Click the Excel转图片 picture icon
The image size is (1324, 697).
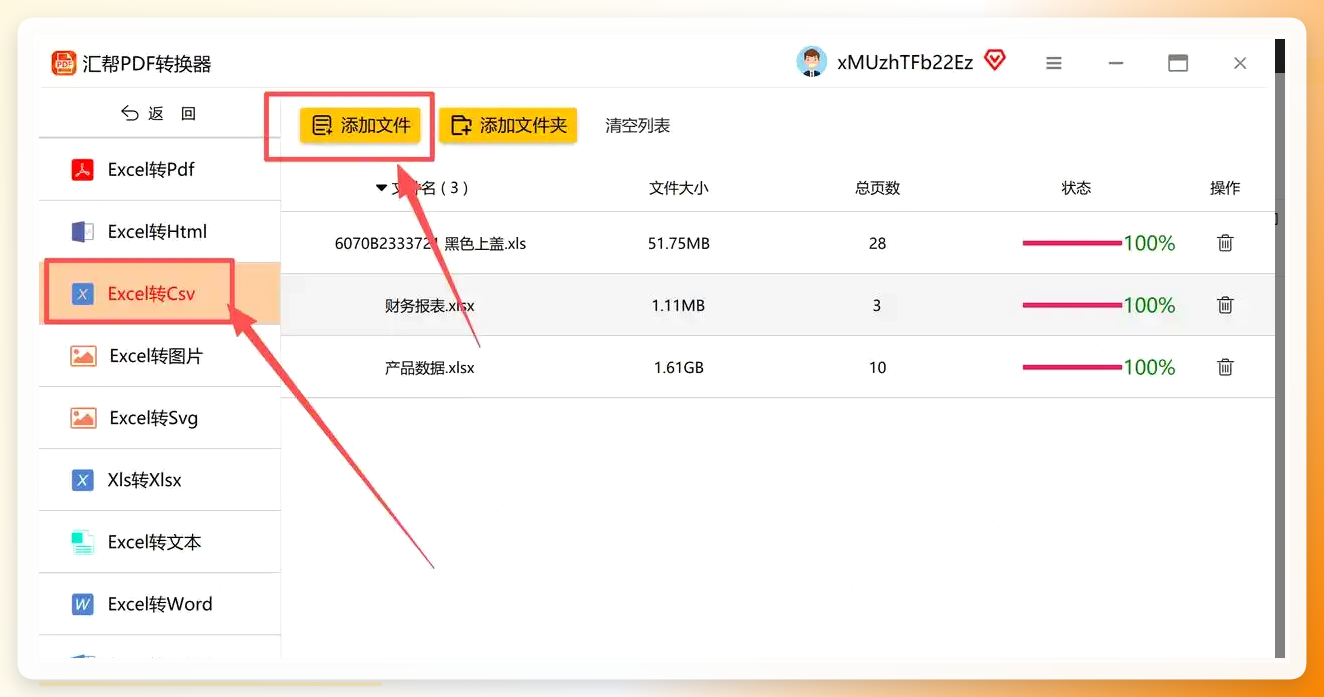click(x=83, y=356)
